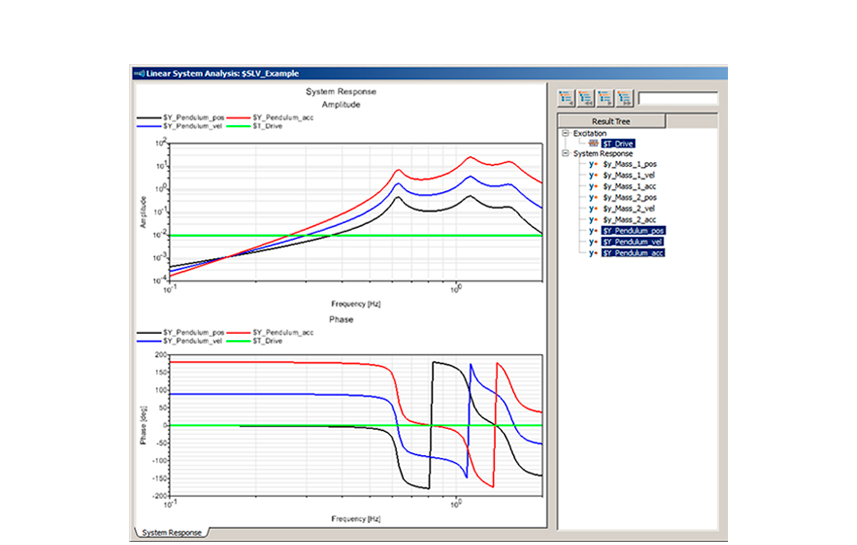This screenshot has width=857, height=545.
Task: Collapse the System Response tree node
Action: point(566,154)
